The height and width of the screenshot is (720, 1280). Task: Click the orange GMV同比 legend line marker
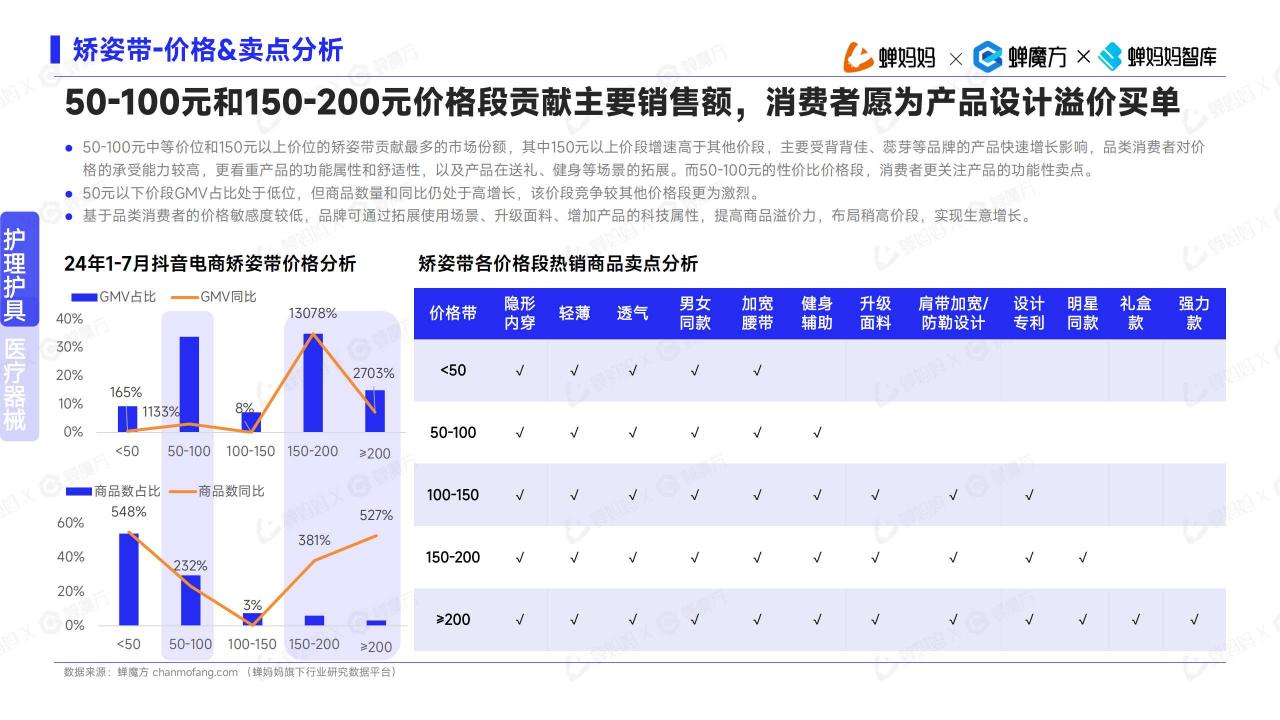point(184,297)
